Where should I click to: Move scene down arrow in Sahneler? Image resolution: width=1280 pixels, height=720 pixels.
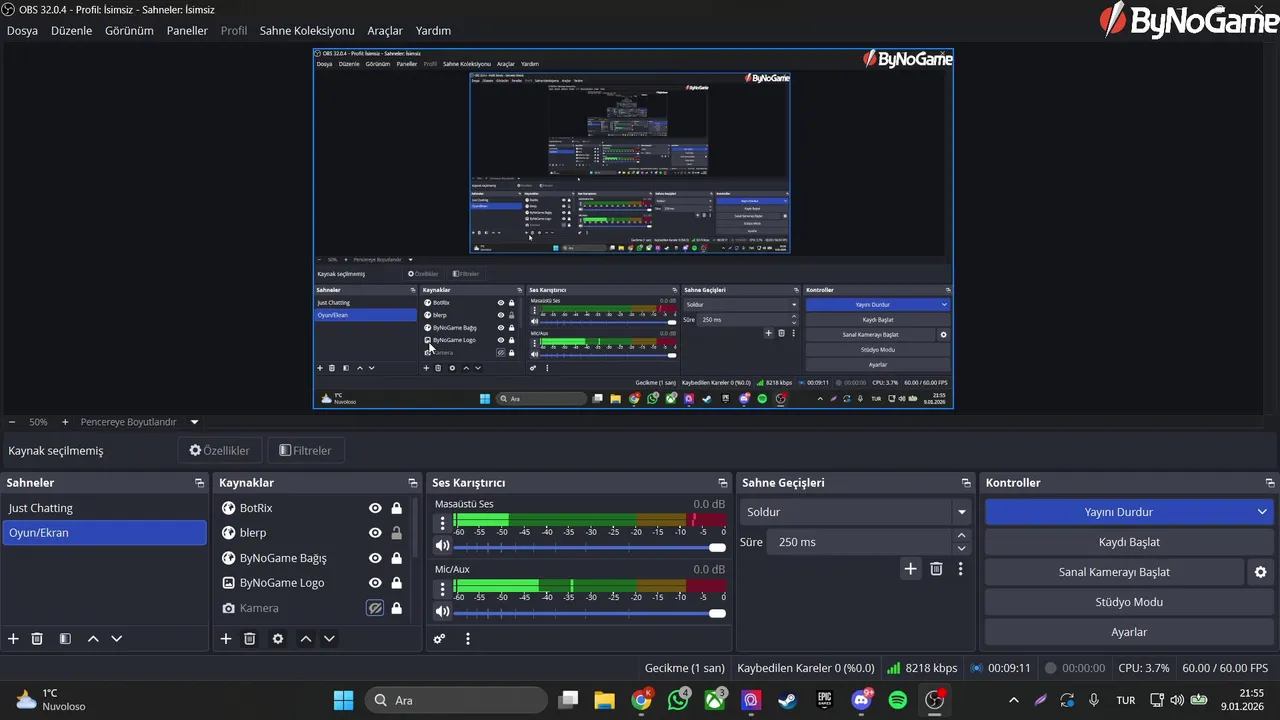[117, 639]
